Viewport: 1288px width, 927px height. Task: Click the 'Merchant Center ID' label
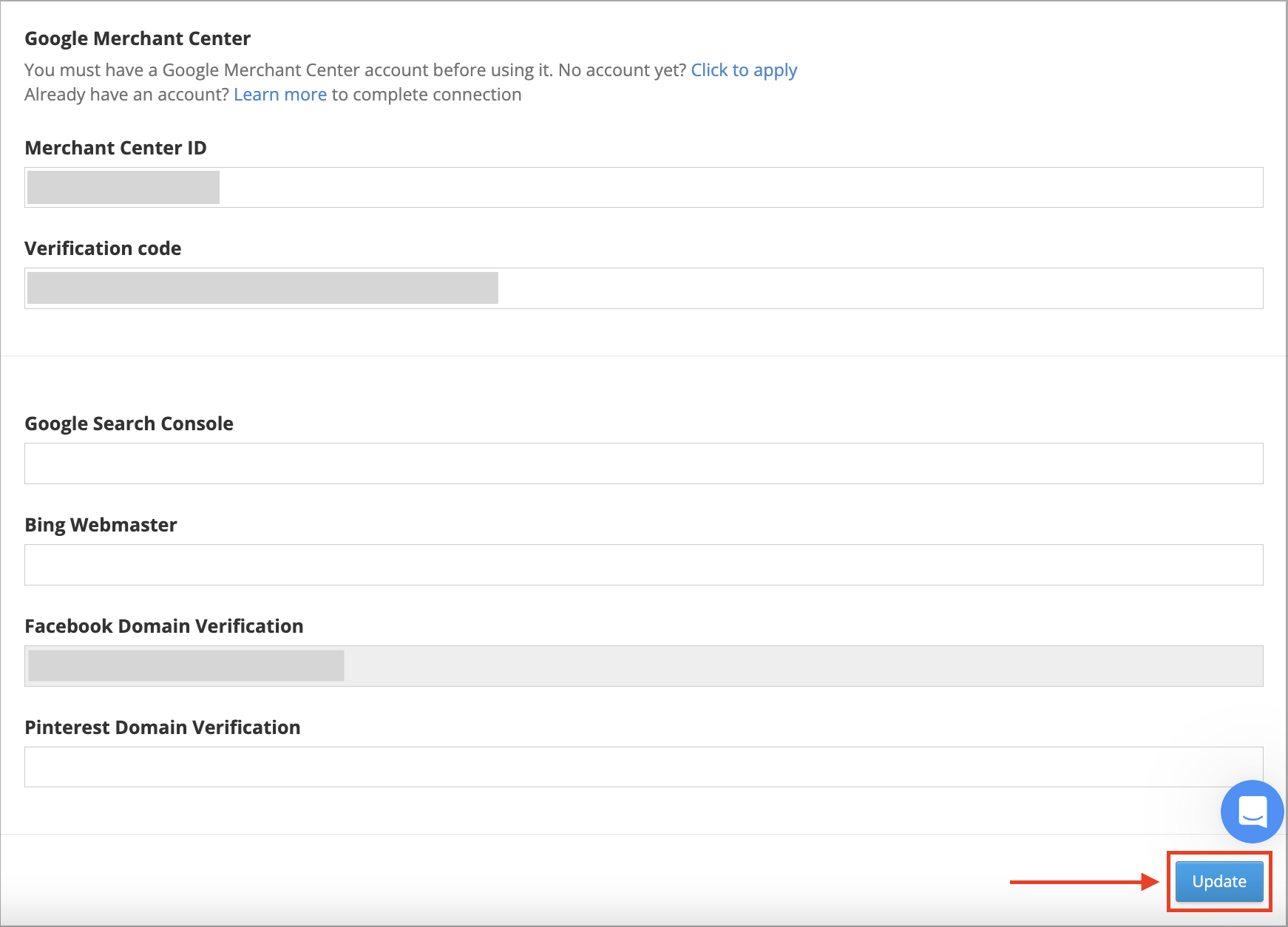pyautogui.click(x=115, y=148)
